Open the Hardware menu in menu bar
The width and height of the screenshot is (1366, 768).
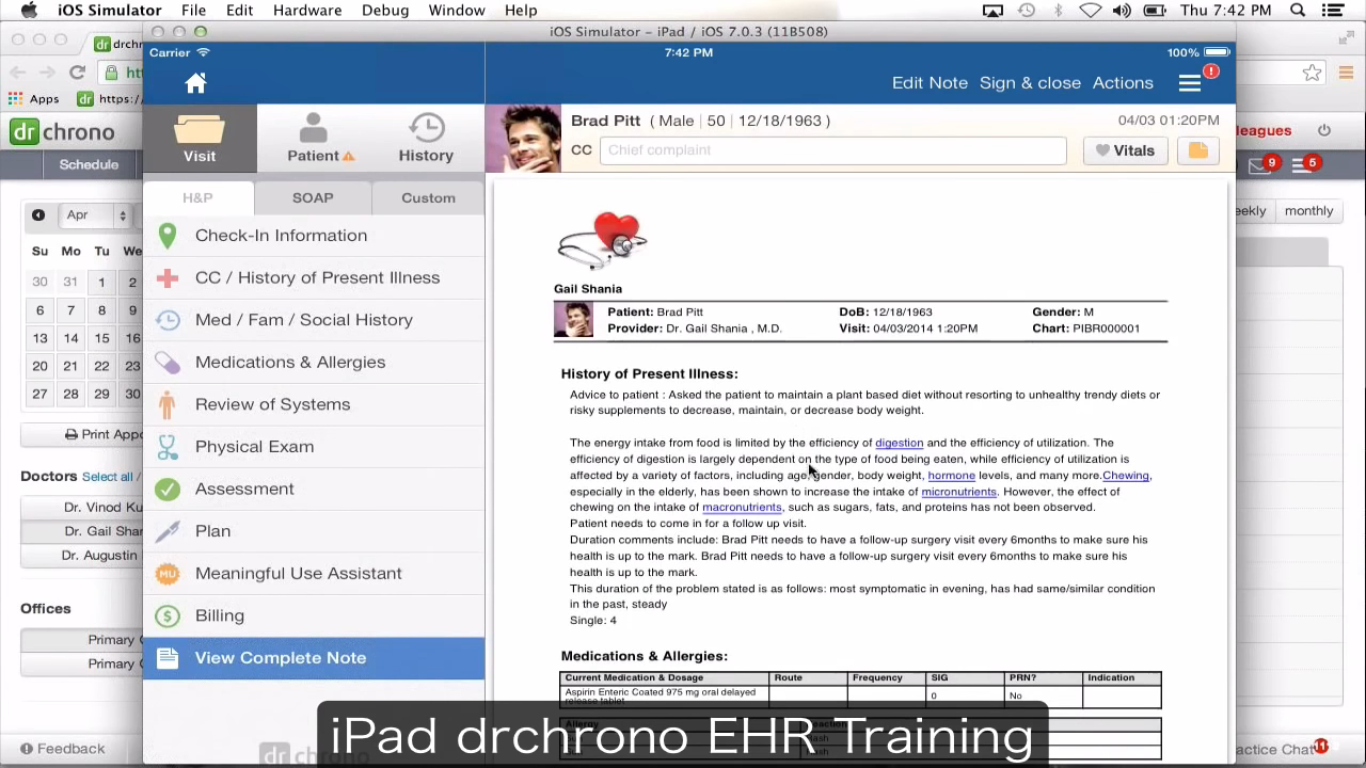pyautogui.click(x=306, y=10)
